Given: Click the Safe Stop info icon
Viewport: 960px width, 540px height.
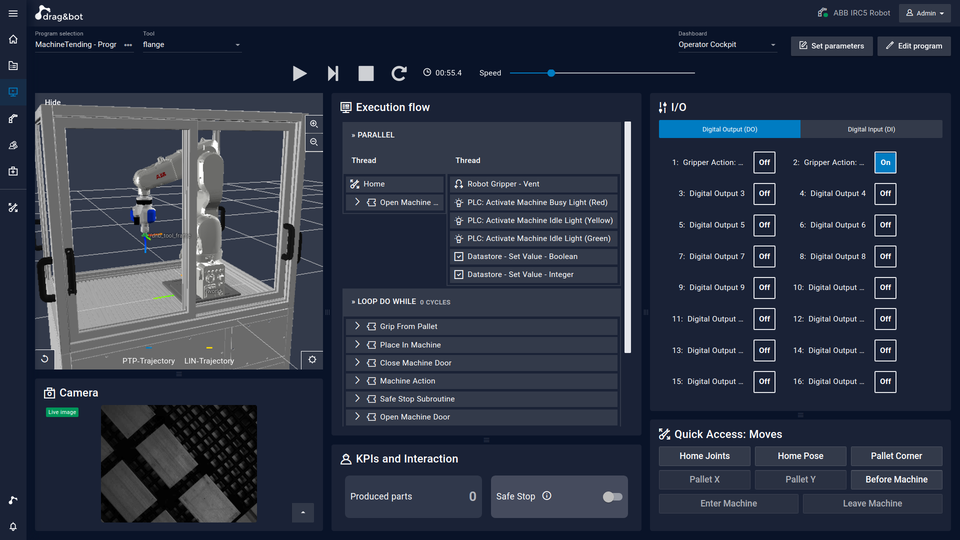Looking at the screenshot, I should [x=547, y=496].
